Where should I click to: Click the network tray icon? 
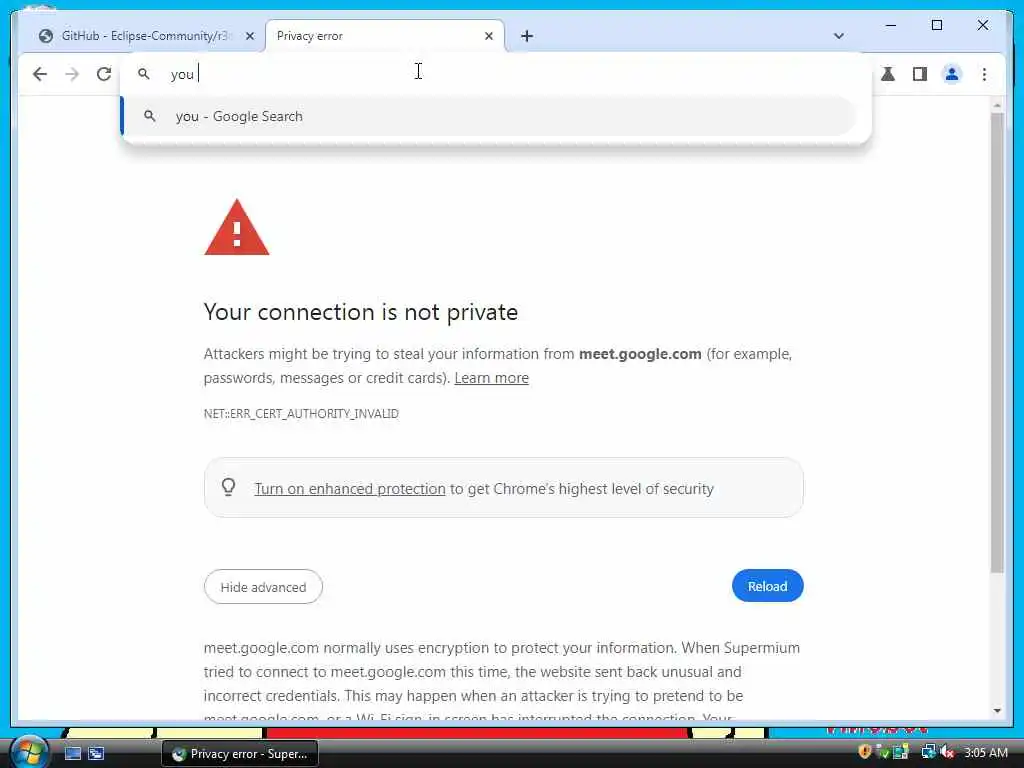928,752
